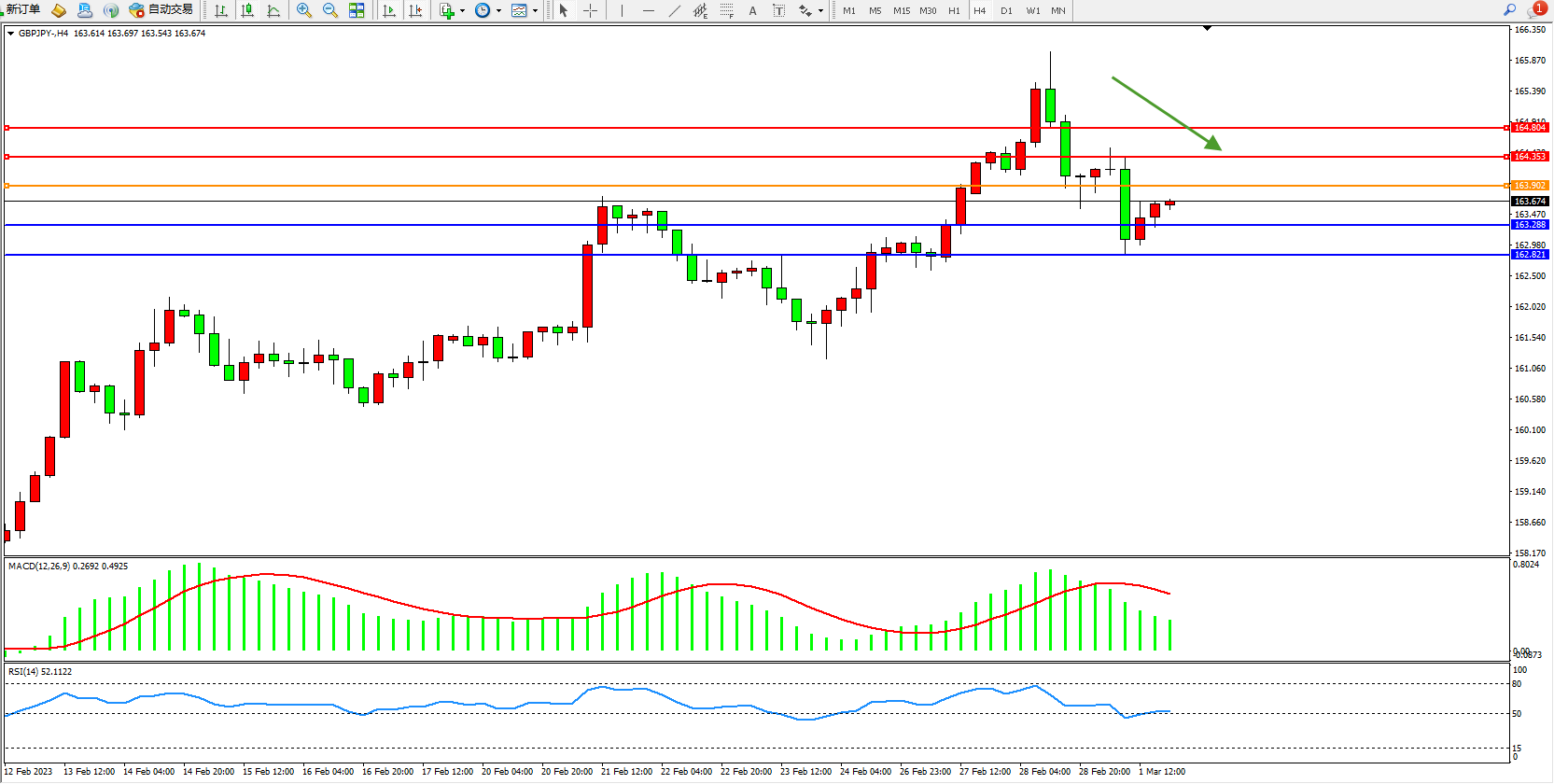Click the 164.804 red price level label
This screenshot has height=784, width=1554.
click(x=1530, y=128)
